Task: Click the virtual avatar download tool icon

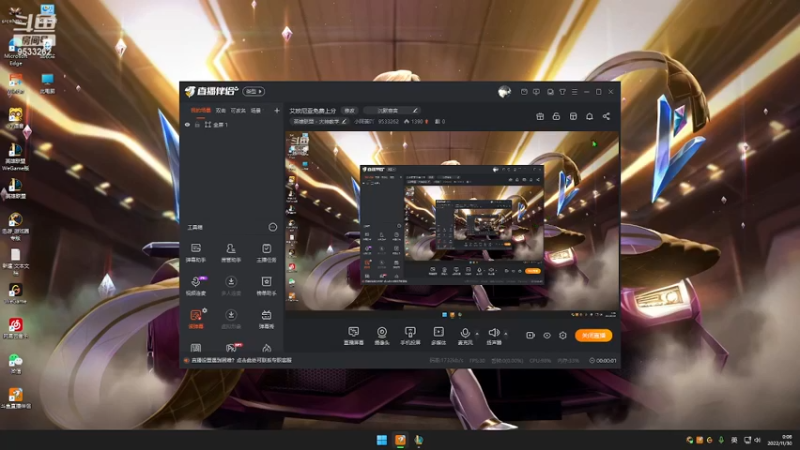Action: (x=231, y=315)
